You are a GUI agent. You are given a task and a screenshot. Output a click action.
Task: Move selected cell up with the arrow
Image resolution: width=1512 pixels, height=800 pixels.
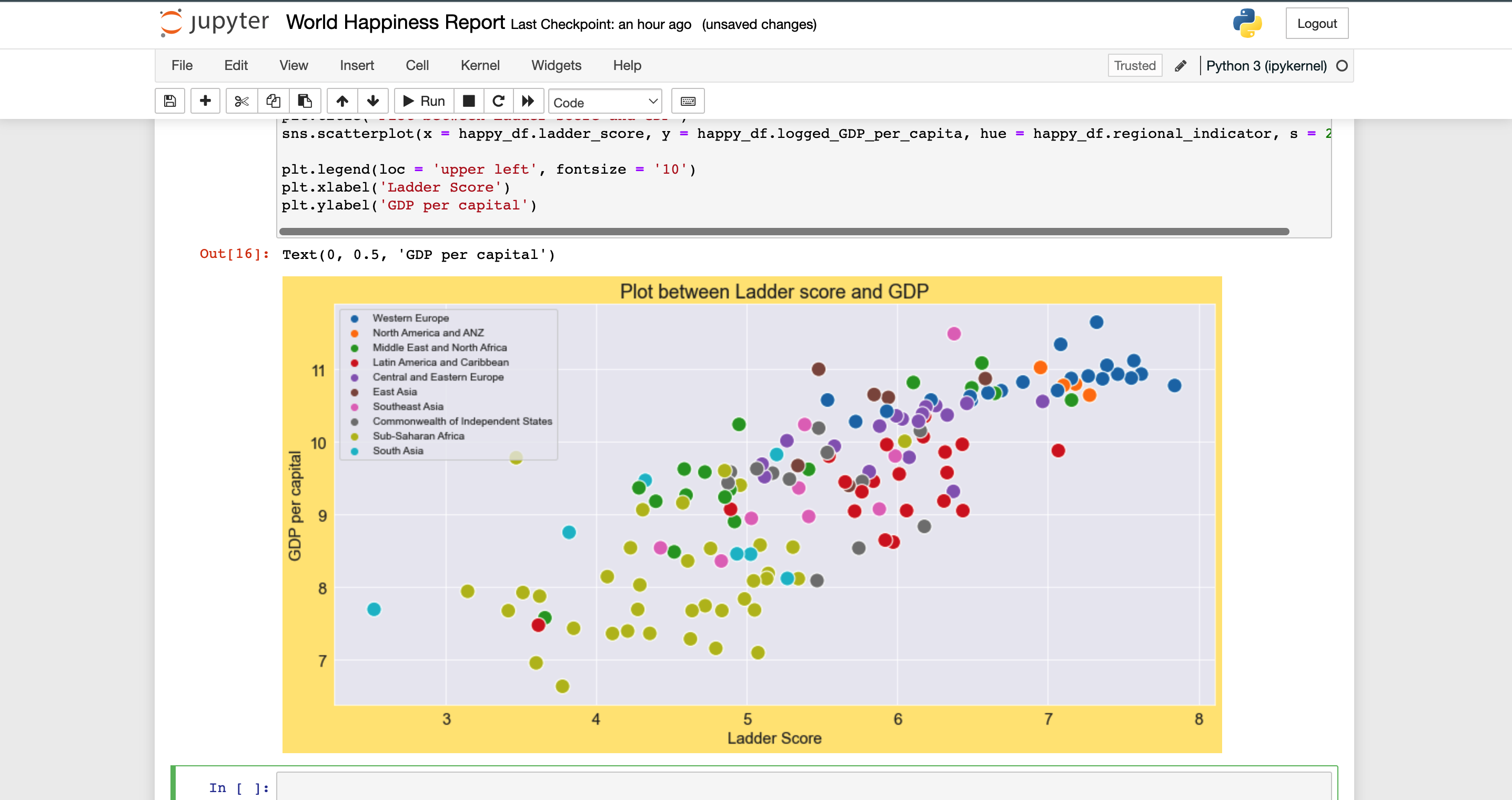point(342,101)
